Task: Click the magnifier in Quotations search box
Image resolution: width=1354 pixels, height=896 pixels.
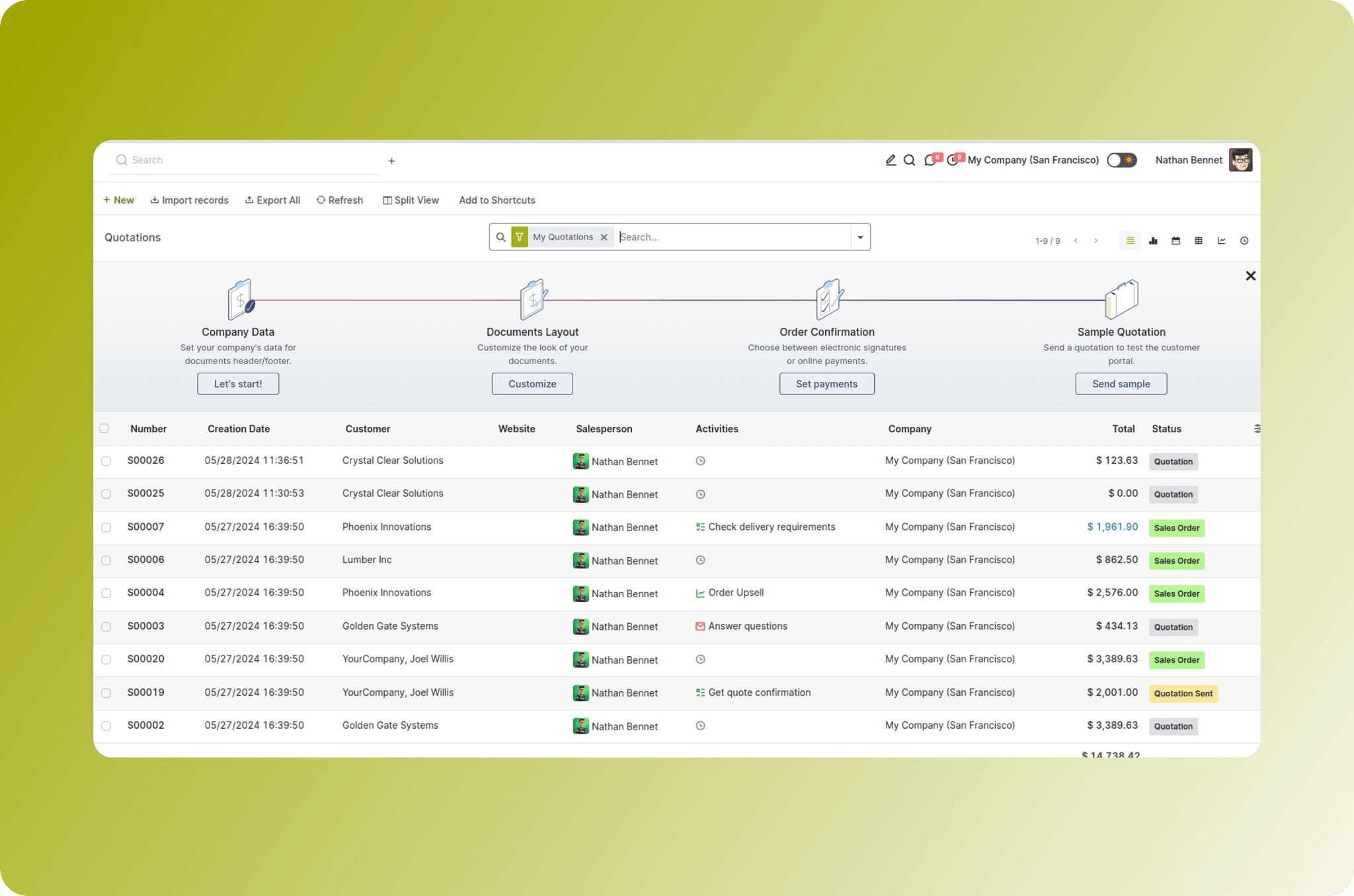Action: 500,237
